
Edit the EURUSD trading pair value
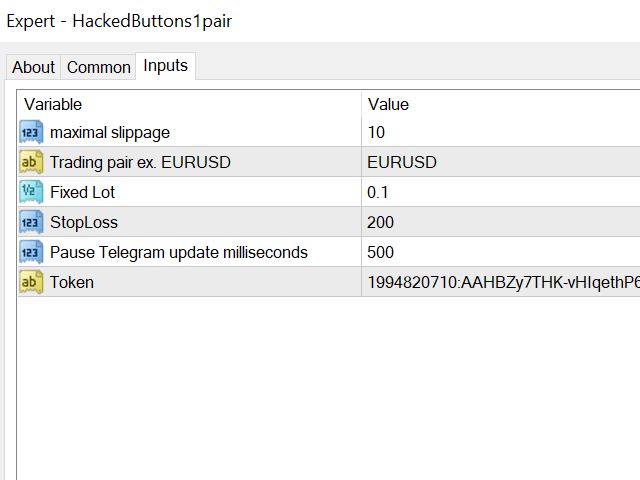(500, 162)
